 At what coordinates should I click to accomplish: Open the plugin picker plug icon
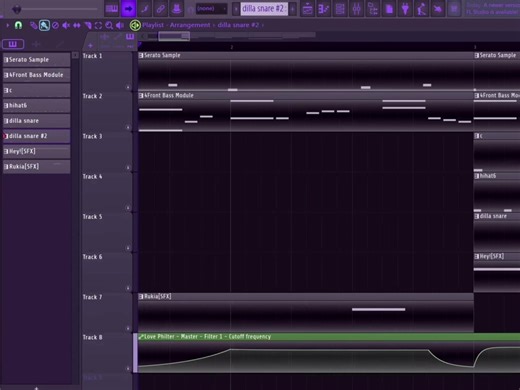coord(405,9)
